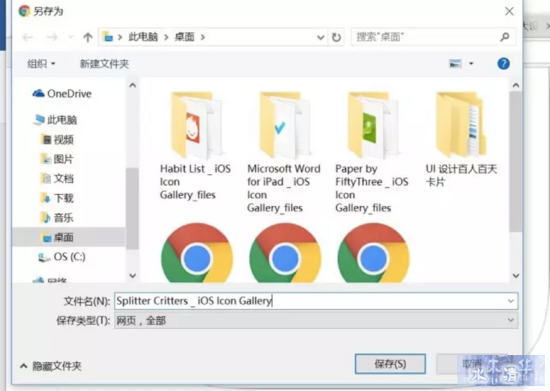Click the refresh icon beside address bar

[336, 37]
